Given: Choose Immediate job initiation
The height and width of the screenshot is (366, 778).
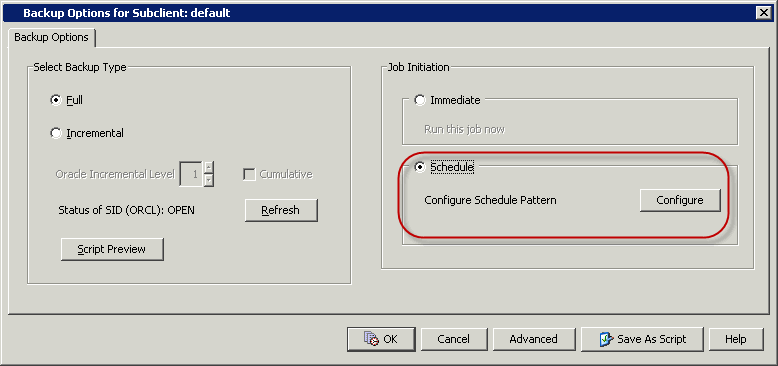Looking at the screenshot, I should click(420, 100).
